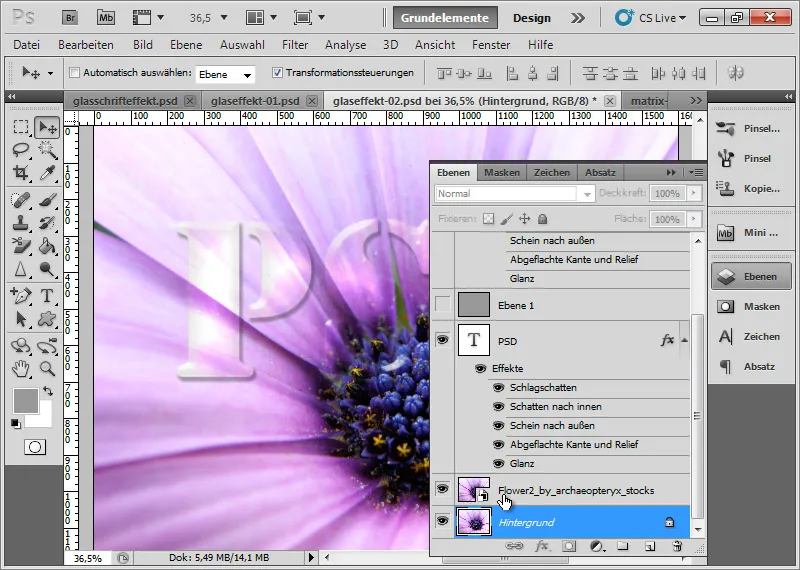This screenshot has width=800, height=570.
Task: Open the Absatz panel from dock
Action: click(749, 366)
